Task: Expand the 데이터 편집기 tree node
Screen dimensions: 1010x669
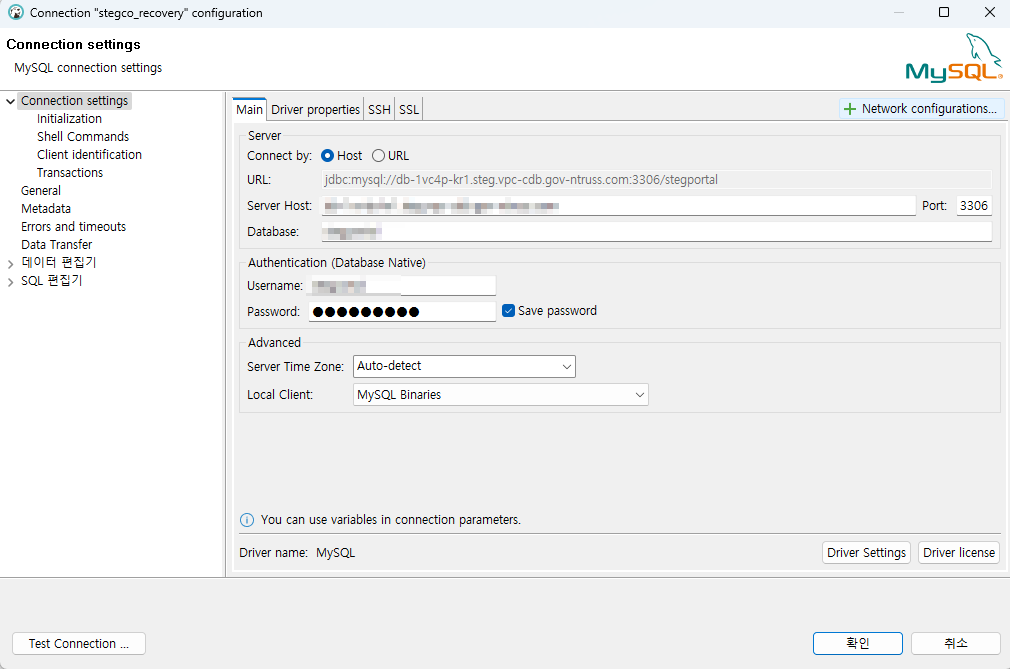Action: (11, 264)
